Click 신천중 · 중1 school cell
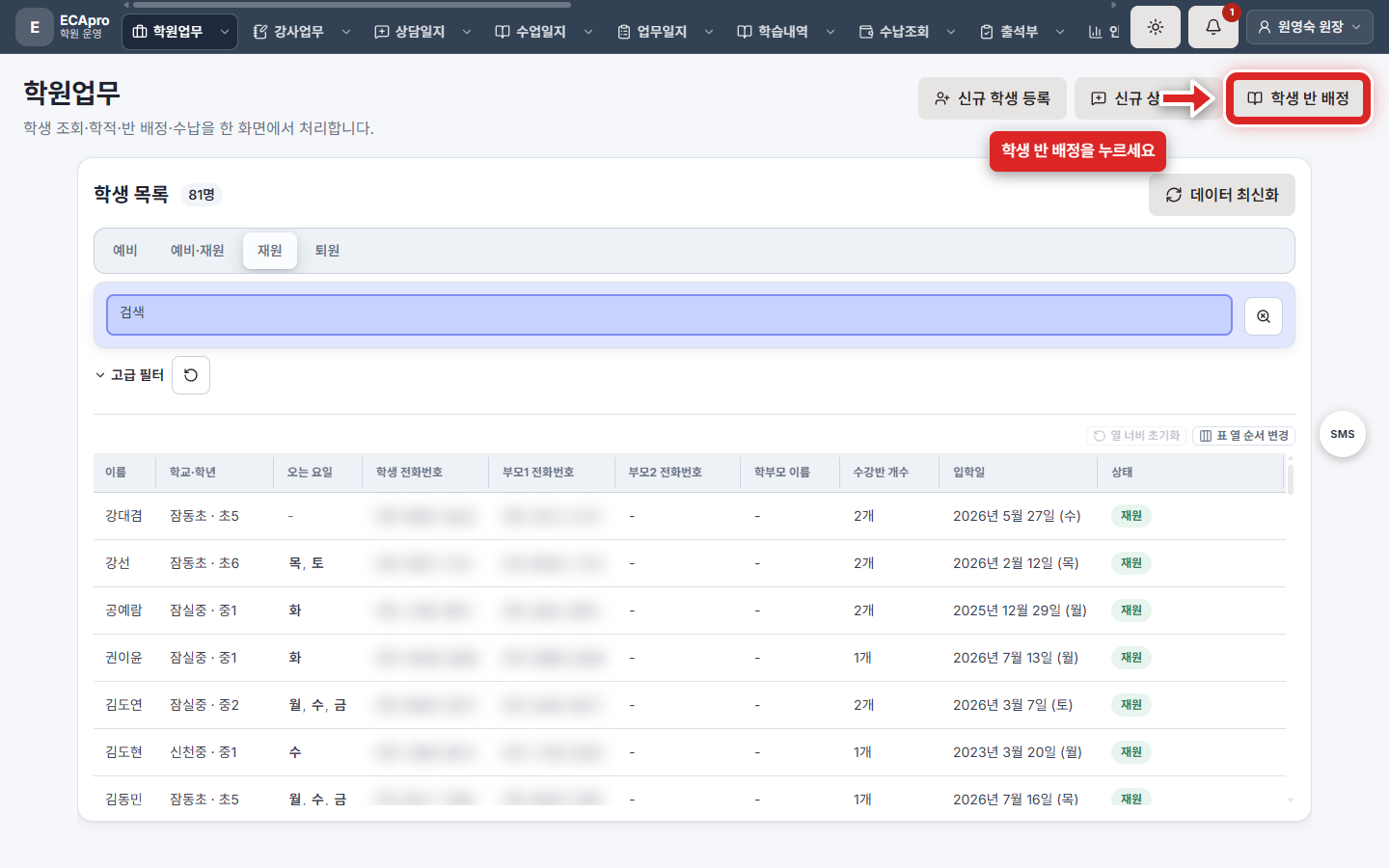1389x868 pixels. [204, 752]
